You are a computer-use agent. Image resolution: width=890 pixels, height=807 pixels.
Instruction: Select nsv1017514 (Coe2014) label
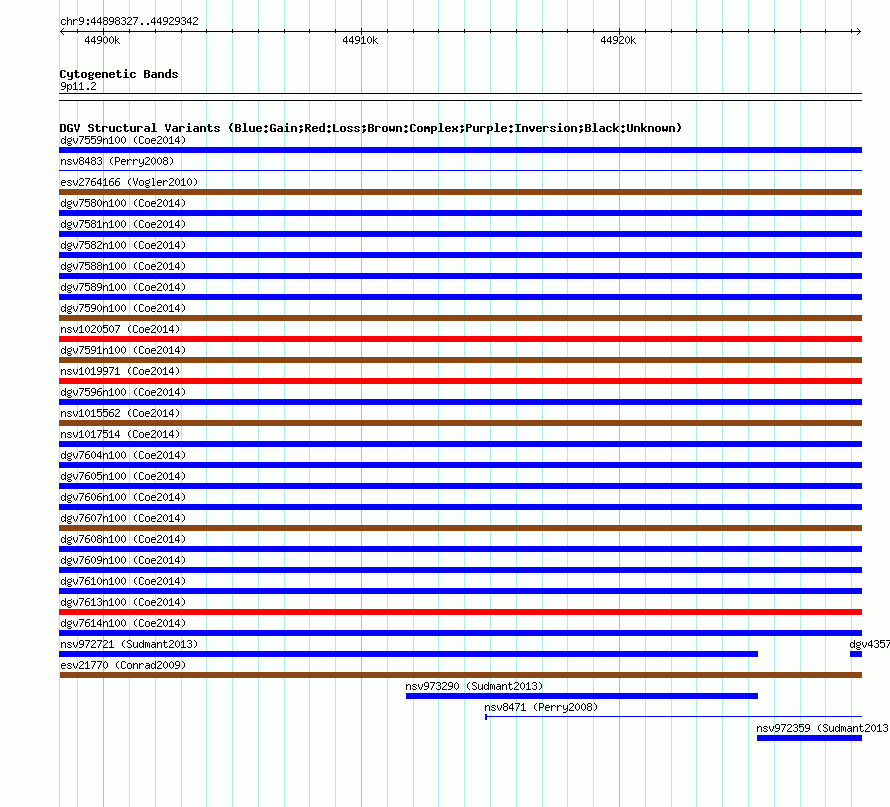(120, 434)
